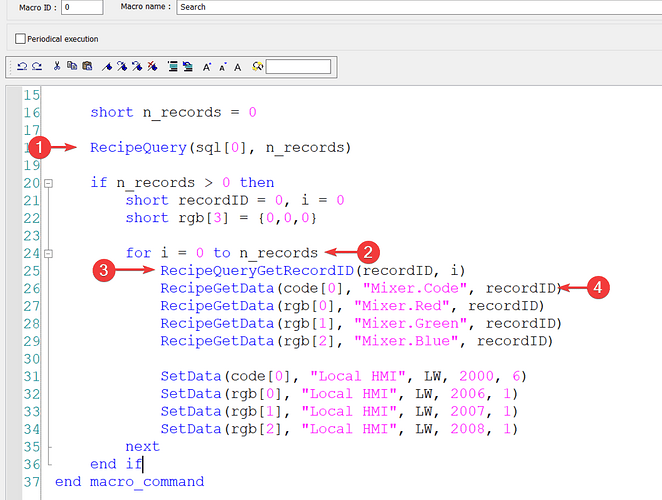Click the find icon beside search box

pos(257,67)
